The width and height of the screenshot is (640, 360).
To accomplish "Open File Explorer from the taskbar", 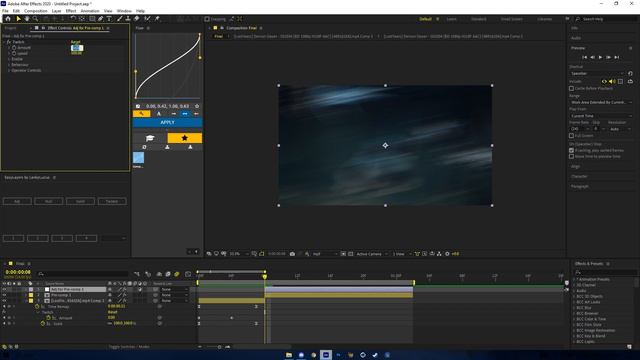I will [x=289, y=355].
